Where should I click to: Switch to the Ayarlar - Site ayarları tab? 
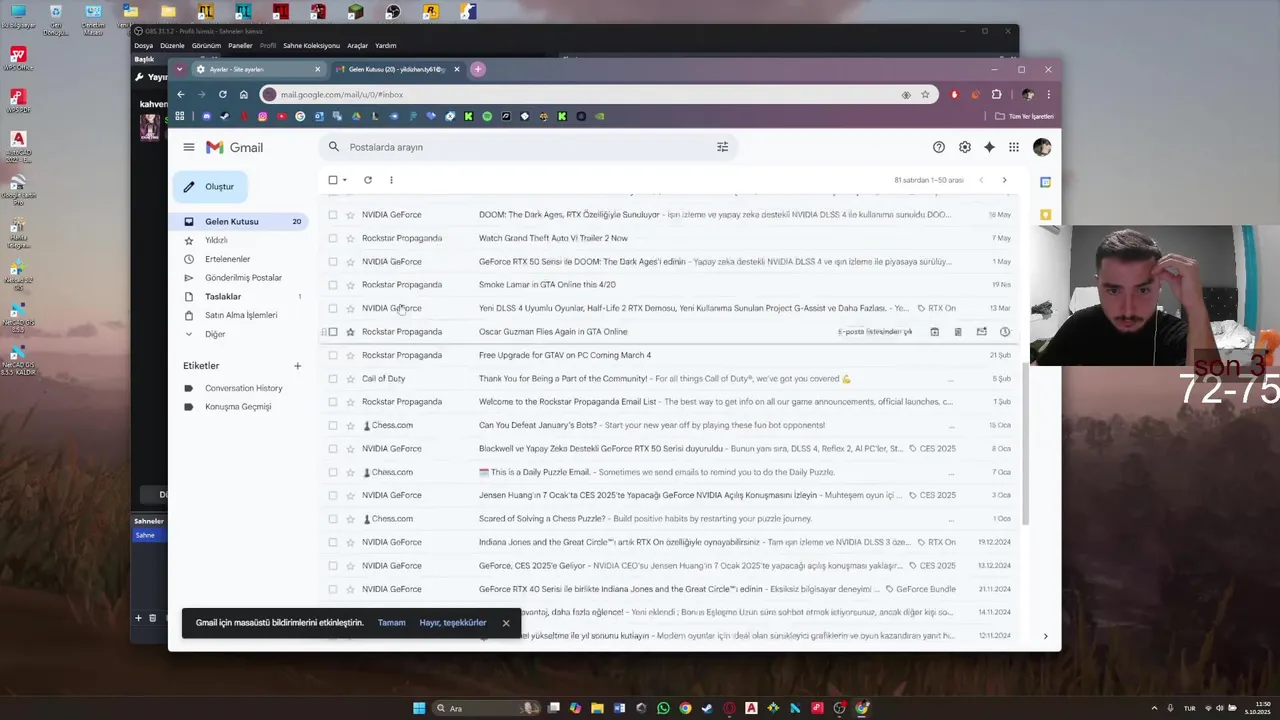click(257, 69)
